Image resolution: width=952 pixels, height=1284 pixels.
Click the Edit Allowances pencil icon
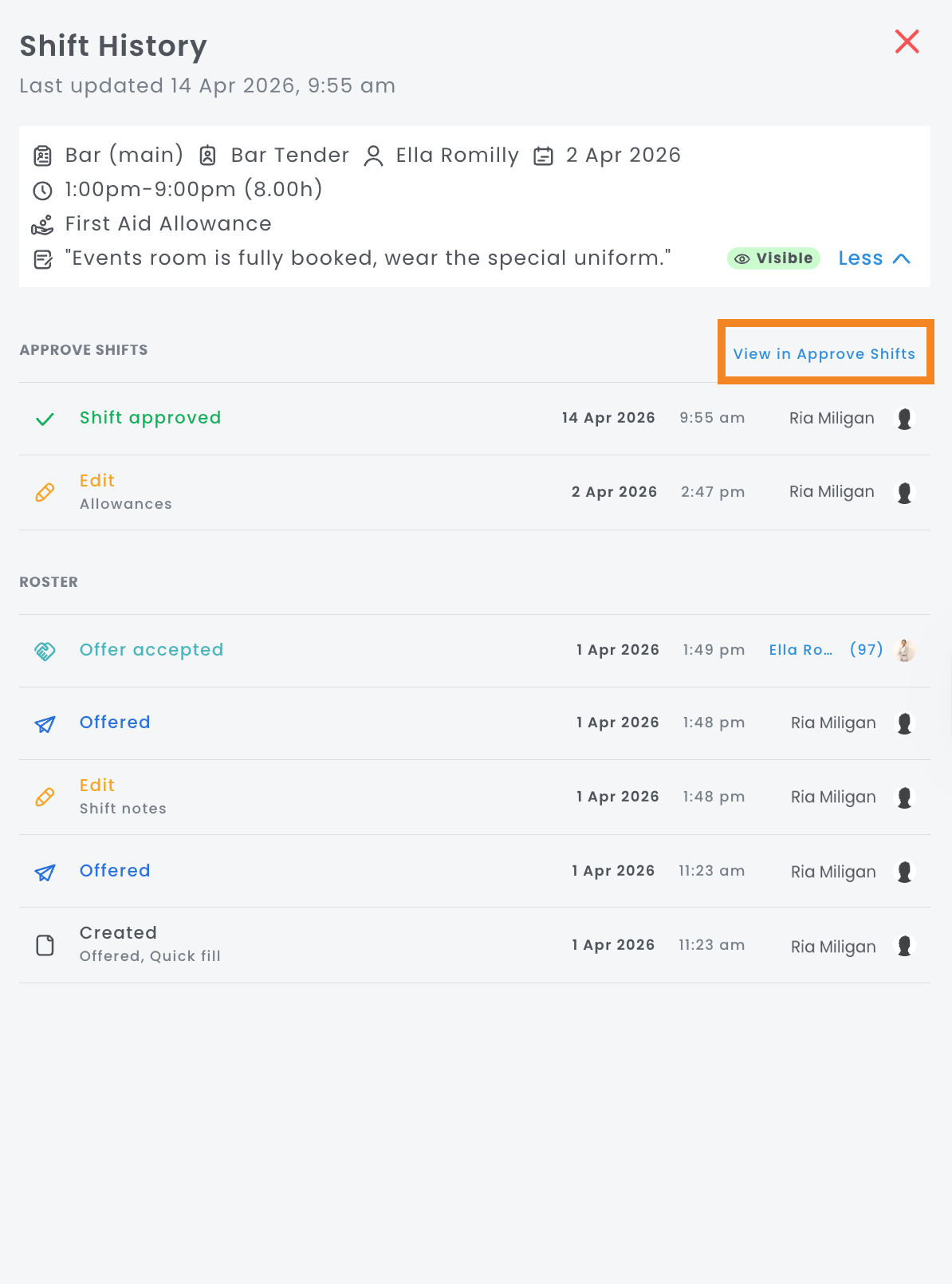pyautogui.click(x=45, y=493)
